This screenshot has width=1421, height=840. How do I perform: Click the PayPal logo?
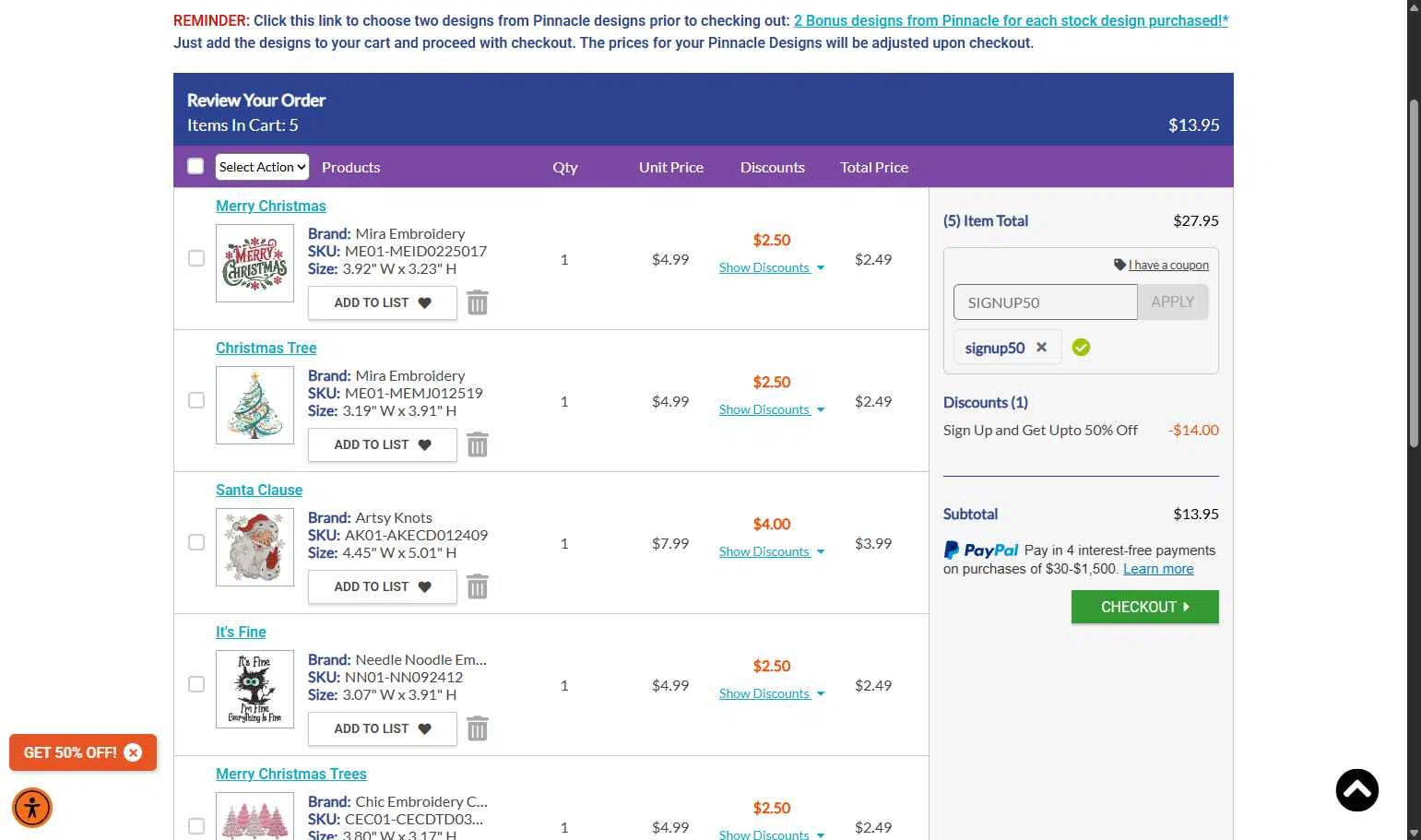coord(980,550)
